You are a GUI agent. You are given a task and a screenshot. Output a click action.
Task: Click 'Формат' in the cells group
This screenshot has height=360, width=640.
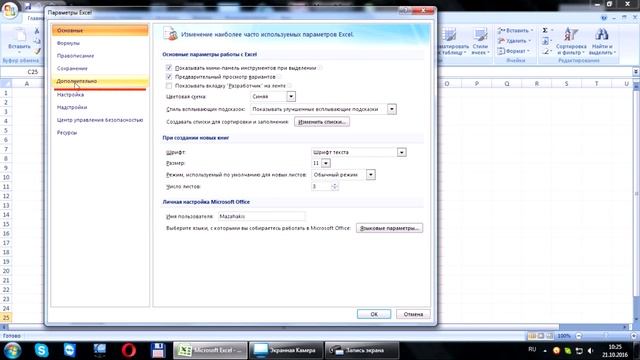coord(513,51)
